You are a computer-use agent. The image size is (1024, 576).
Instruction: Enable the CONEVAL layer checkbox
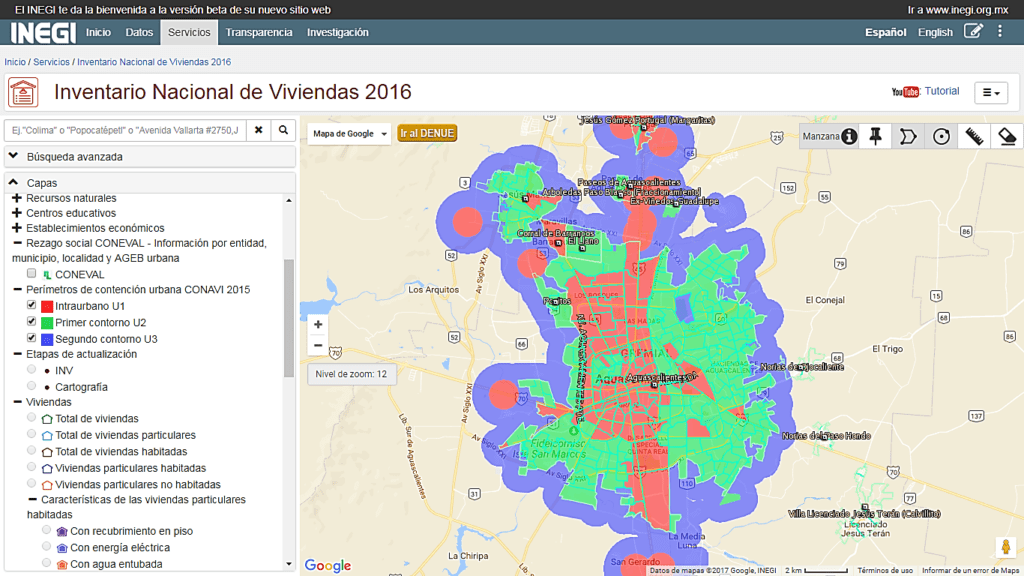click(32, 273)
